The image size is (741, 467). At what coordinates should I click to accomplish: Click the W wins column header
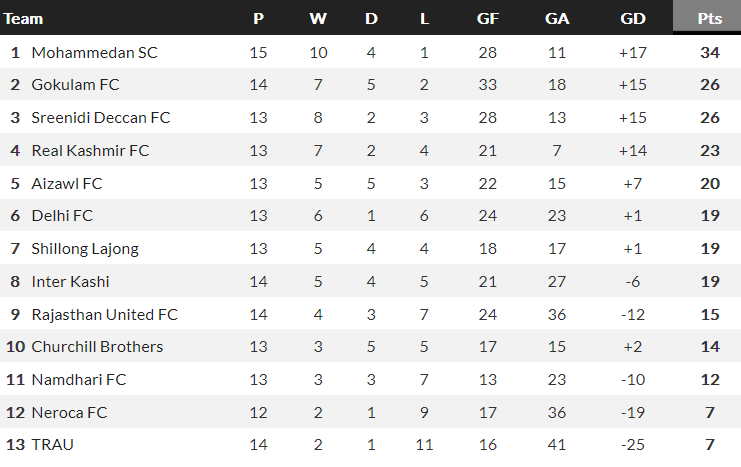tap(317, 18)
